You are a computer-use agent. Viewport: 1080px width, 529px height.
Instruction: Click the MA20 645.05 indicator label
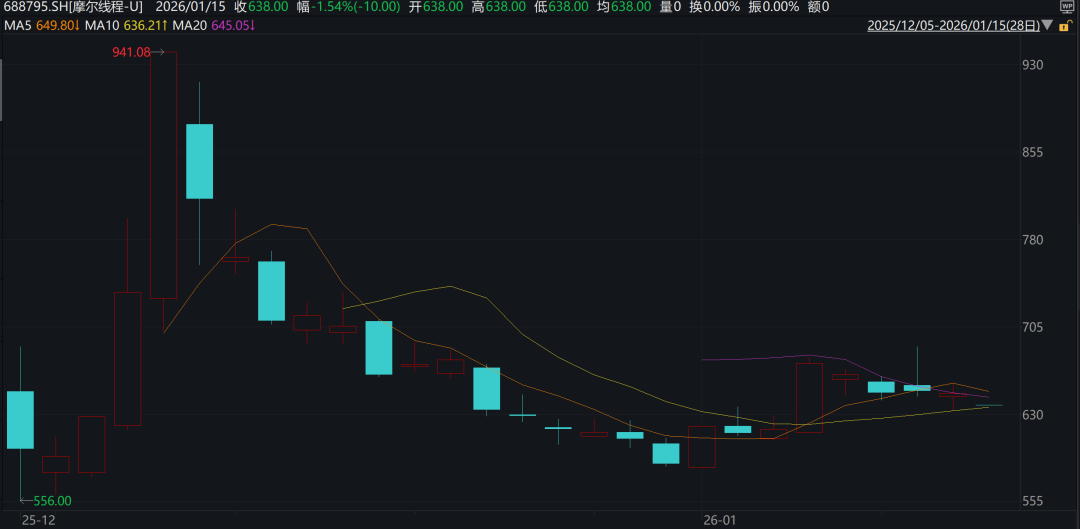click(214, 25)
